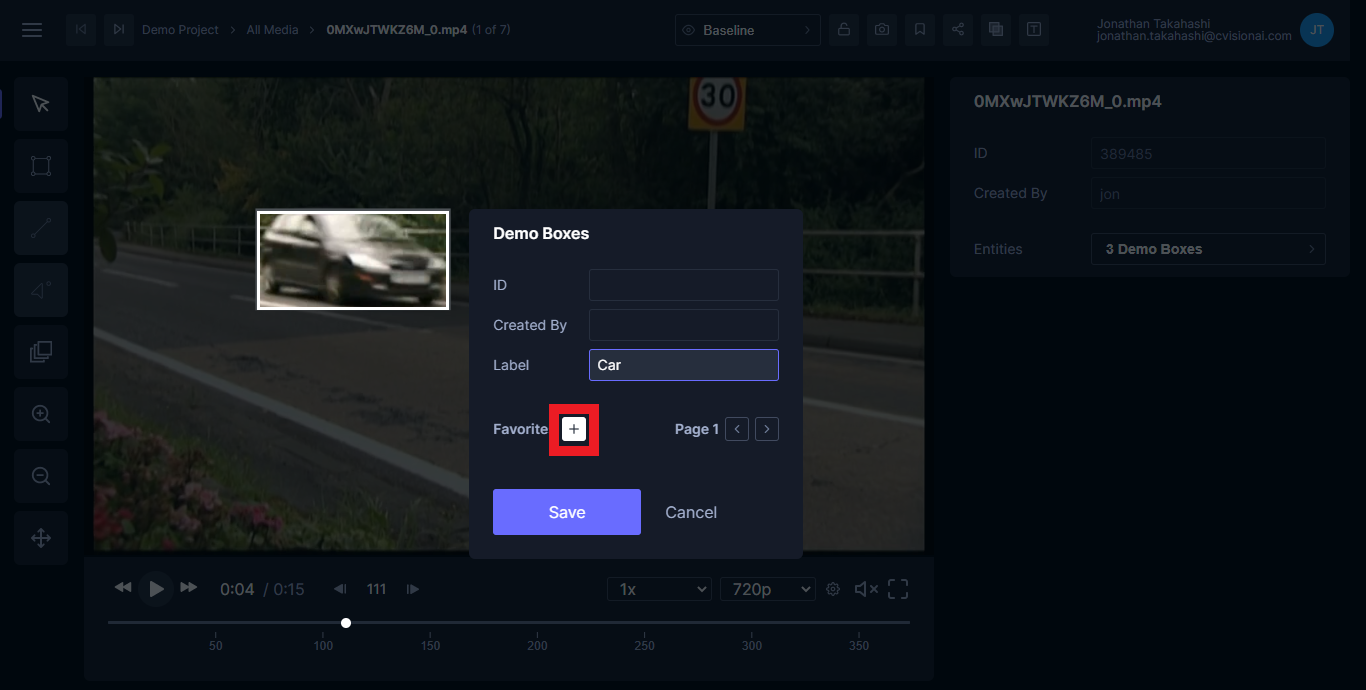The width and height of the screenshot is (1366, 690).
Task: Expand the 3 Demo Boxes entities selector
Action: click(x=1208, y=249)
